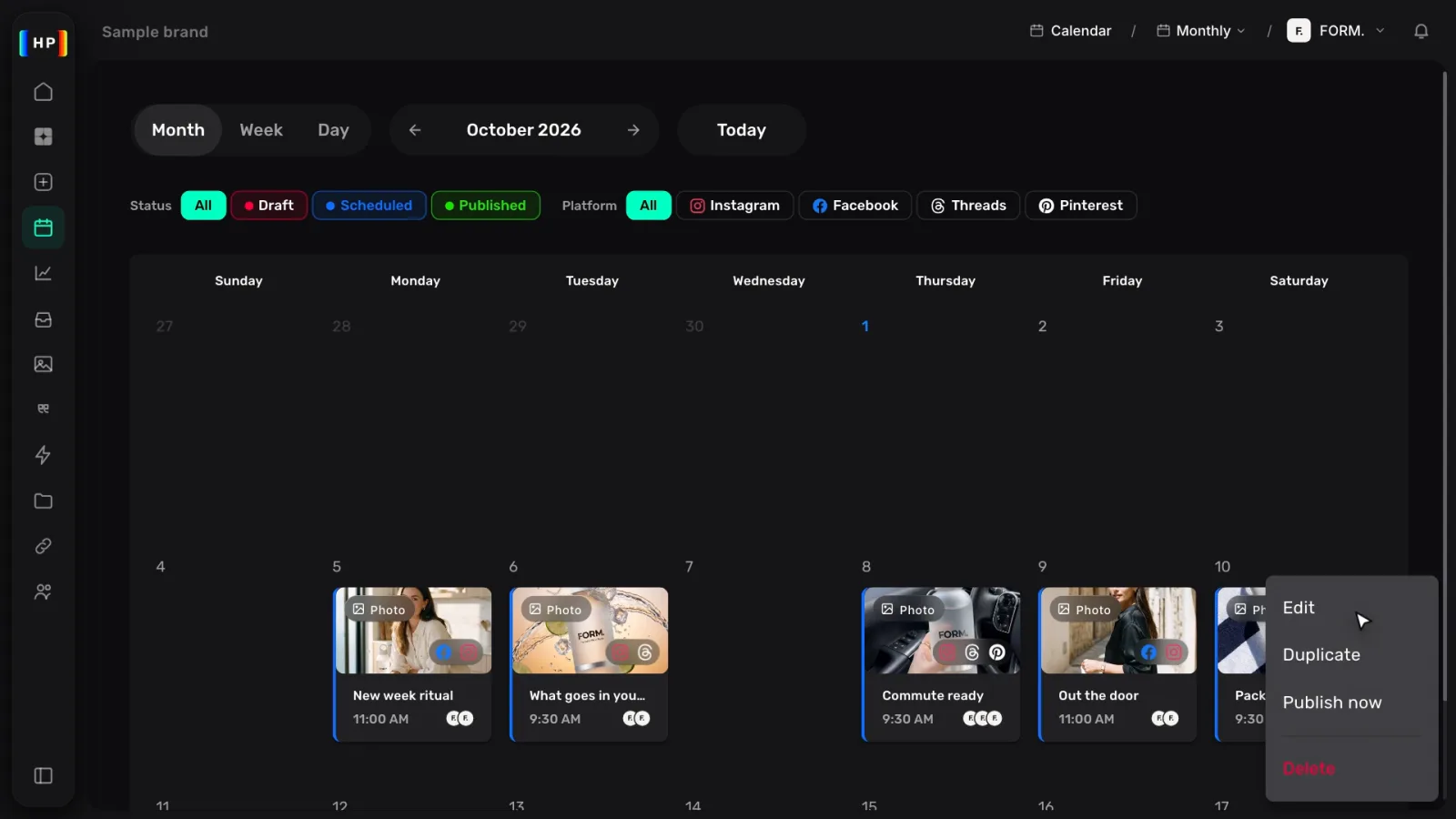This screenshot has height=819, width=1456.
Task: Click Instagram icon on Out the door thumbnail
Action: pos(1174,652)
